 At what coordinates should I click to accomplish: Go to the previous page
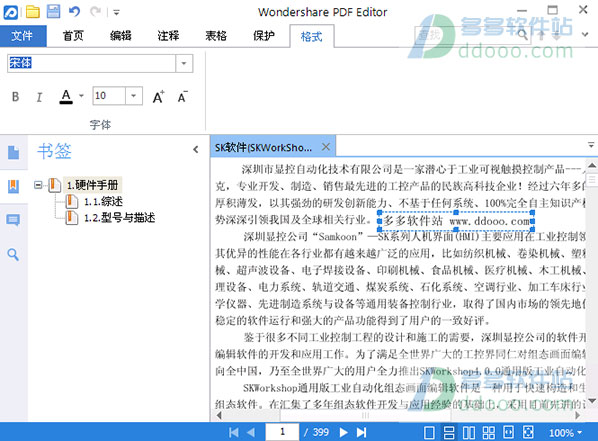251,432
